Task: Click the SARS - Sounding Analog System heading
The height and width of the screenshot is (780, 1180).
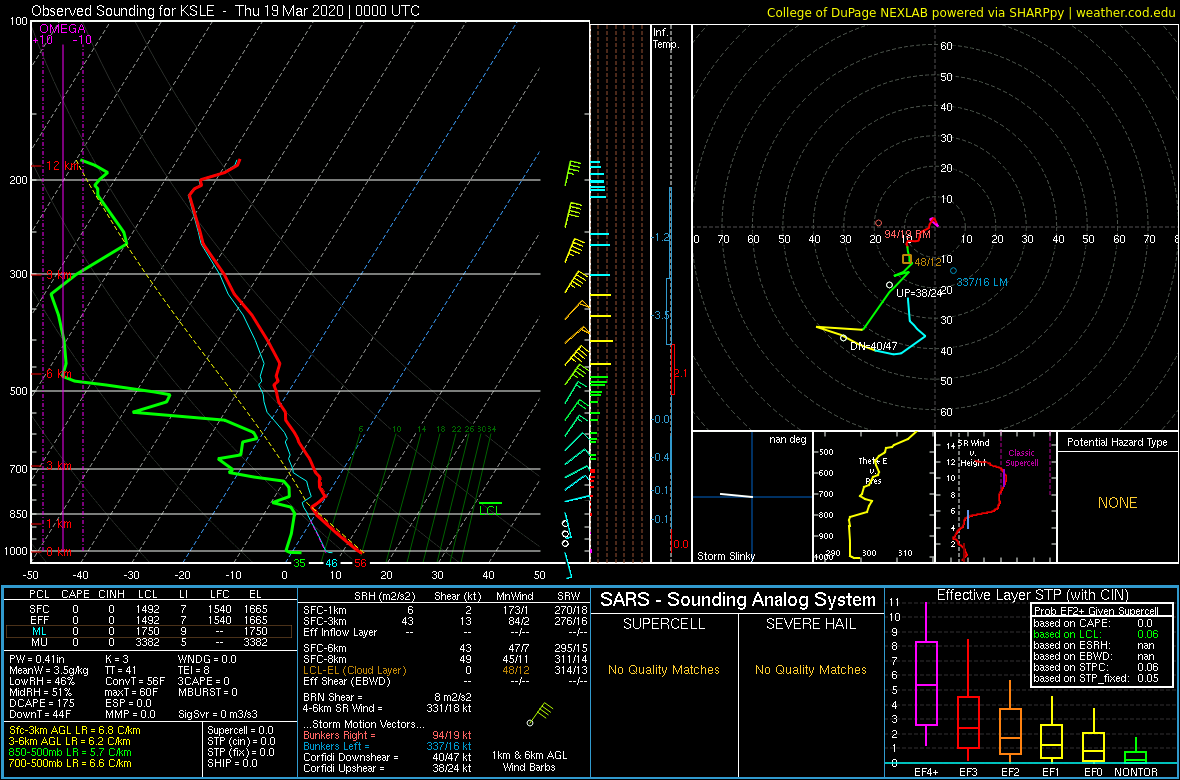Action: [738, 600]
